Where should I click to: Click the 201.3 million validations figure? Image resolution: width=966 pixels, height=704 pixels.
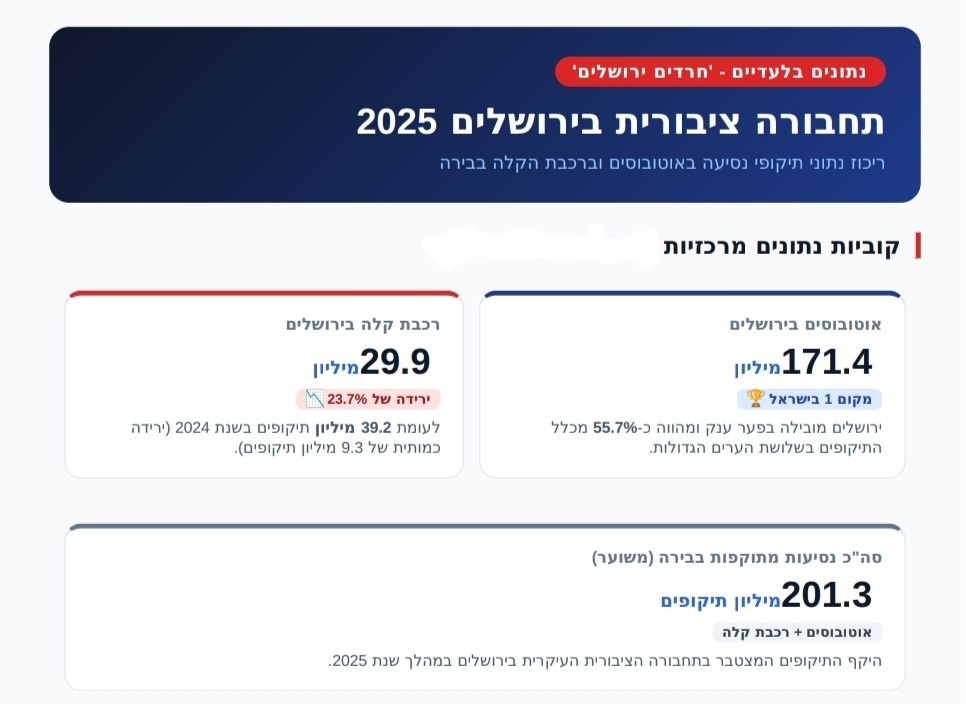(766, 596)
